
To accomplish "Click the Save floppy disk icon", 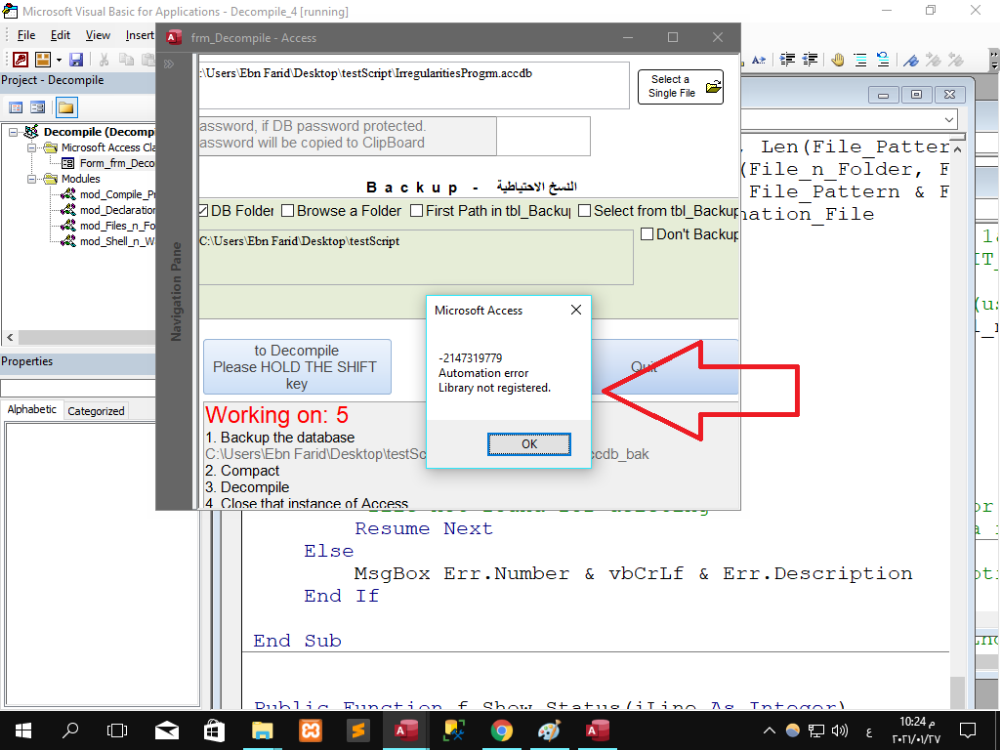I will (77, 59).
